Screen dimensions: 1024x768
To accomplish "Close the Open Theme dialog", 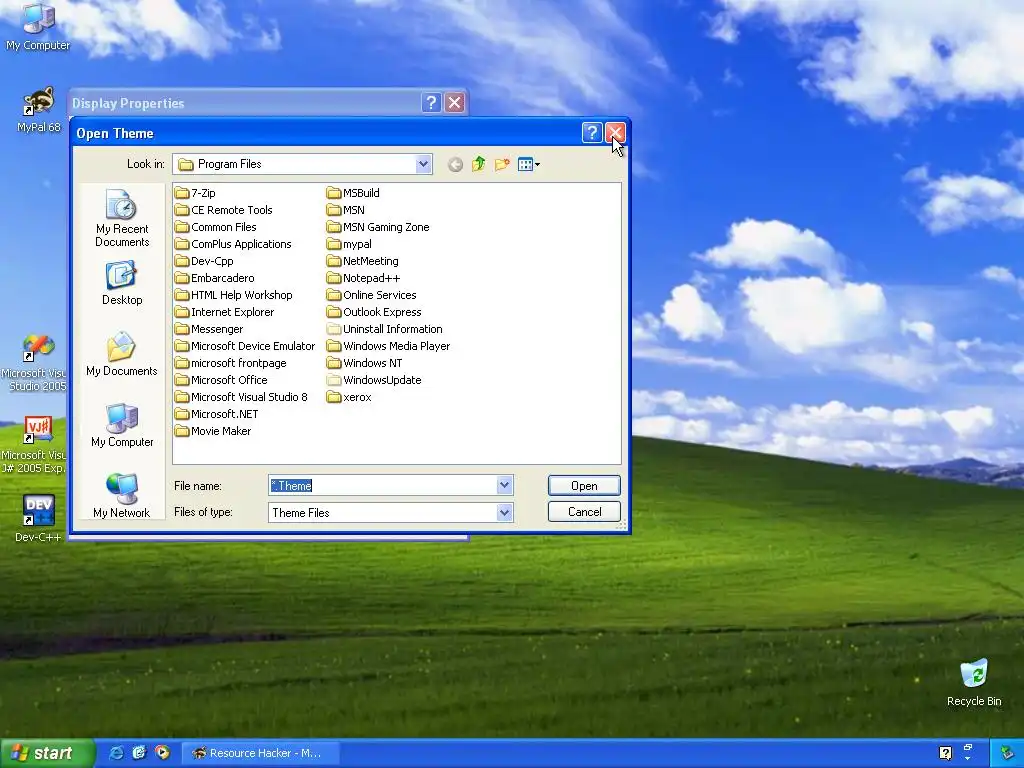I will [x=615, y=133].
